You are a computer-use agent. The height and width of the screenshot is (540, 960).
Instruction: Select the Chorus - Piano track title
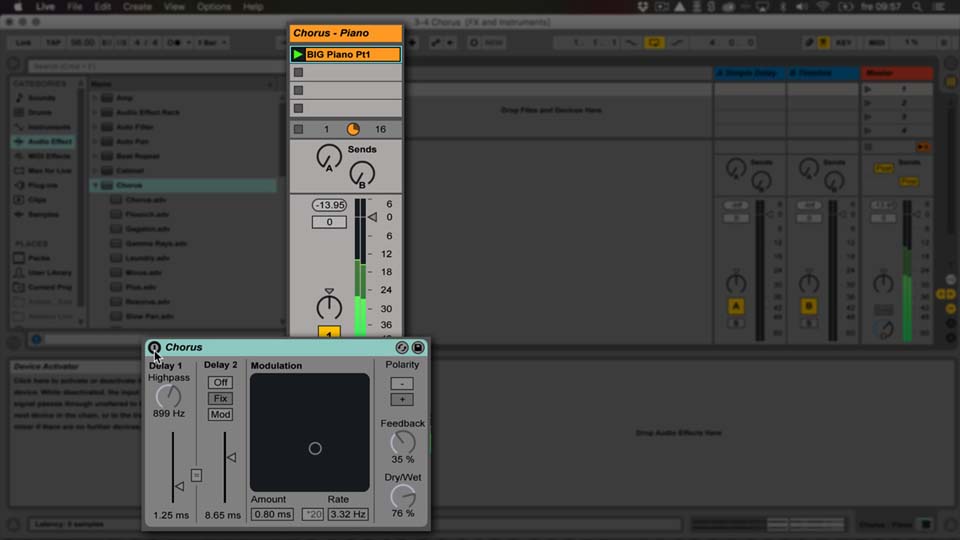tap(346, 33)
